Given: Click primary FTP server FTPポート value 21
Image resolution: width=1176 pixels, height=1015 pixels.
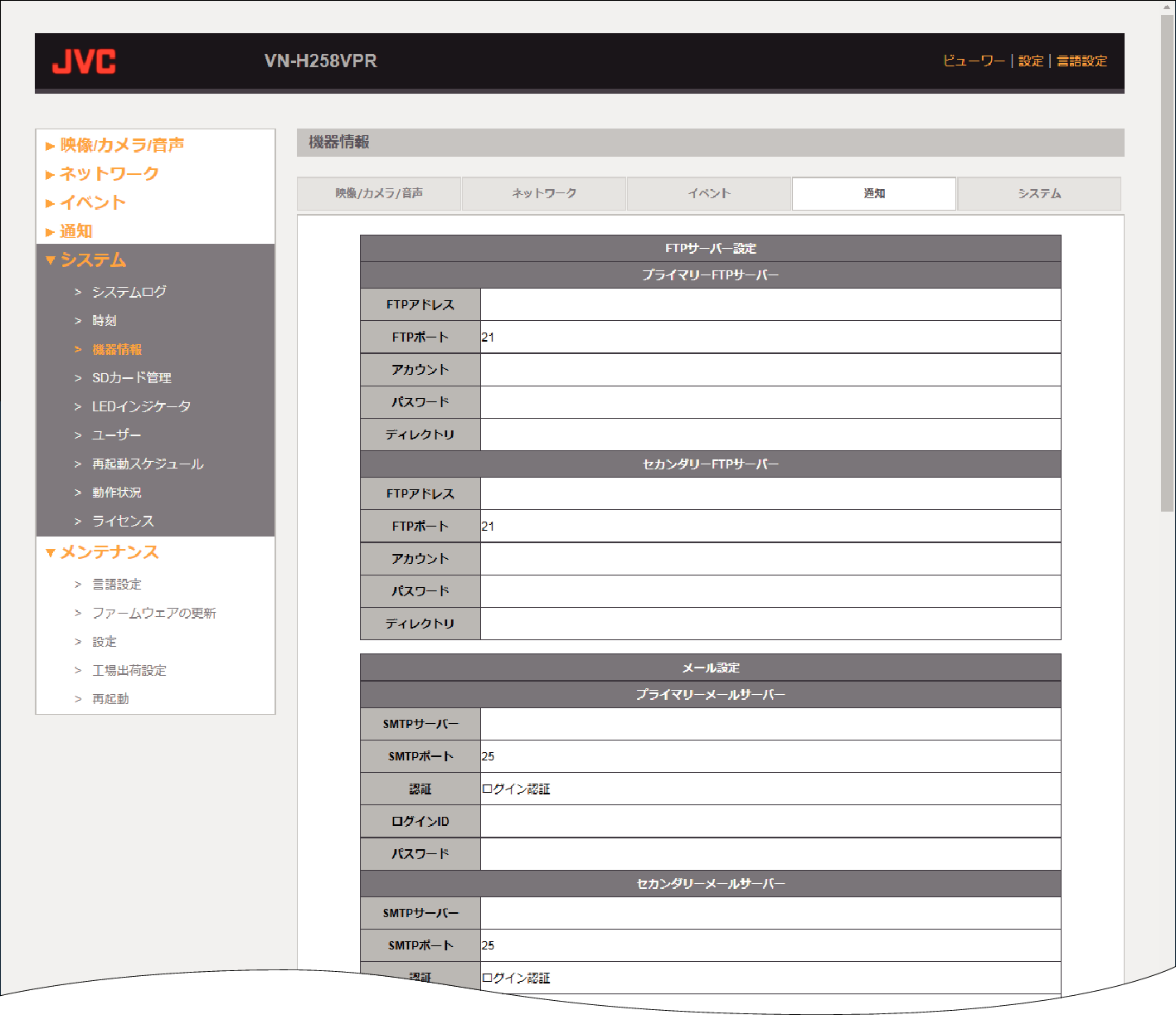Looking at the screenshot, I should point(488,338).
